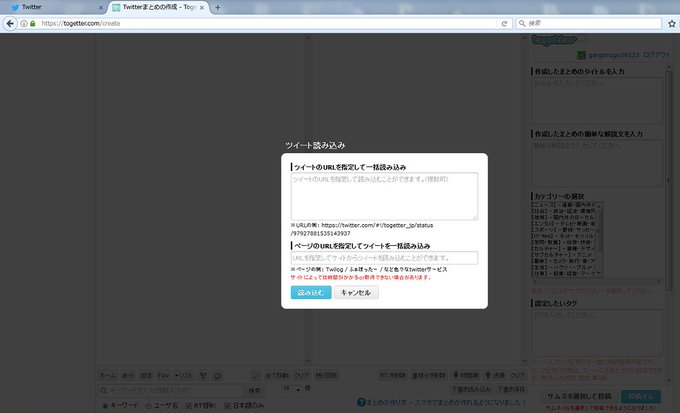Select 【エンタメ】 in category list
Screen dimensions: 680x413
pos(564,223)
